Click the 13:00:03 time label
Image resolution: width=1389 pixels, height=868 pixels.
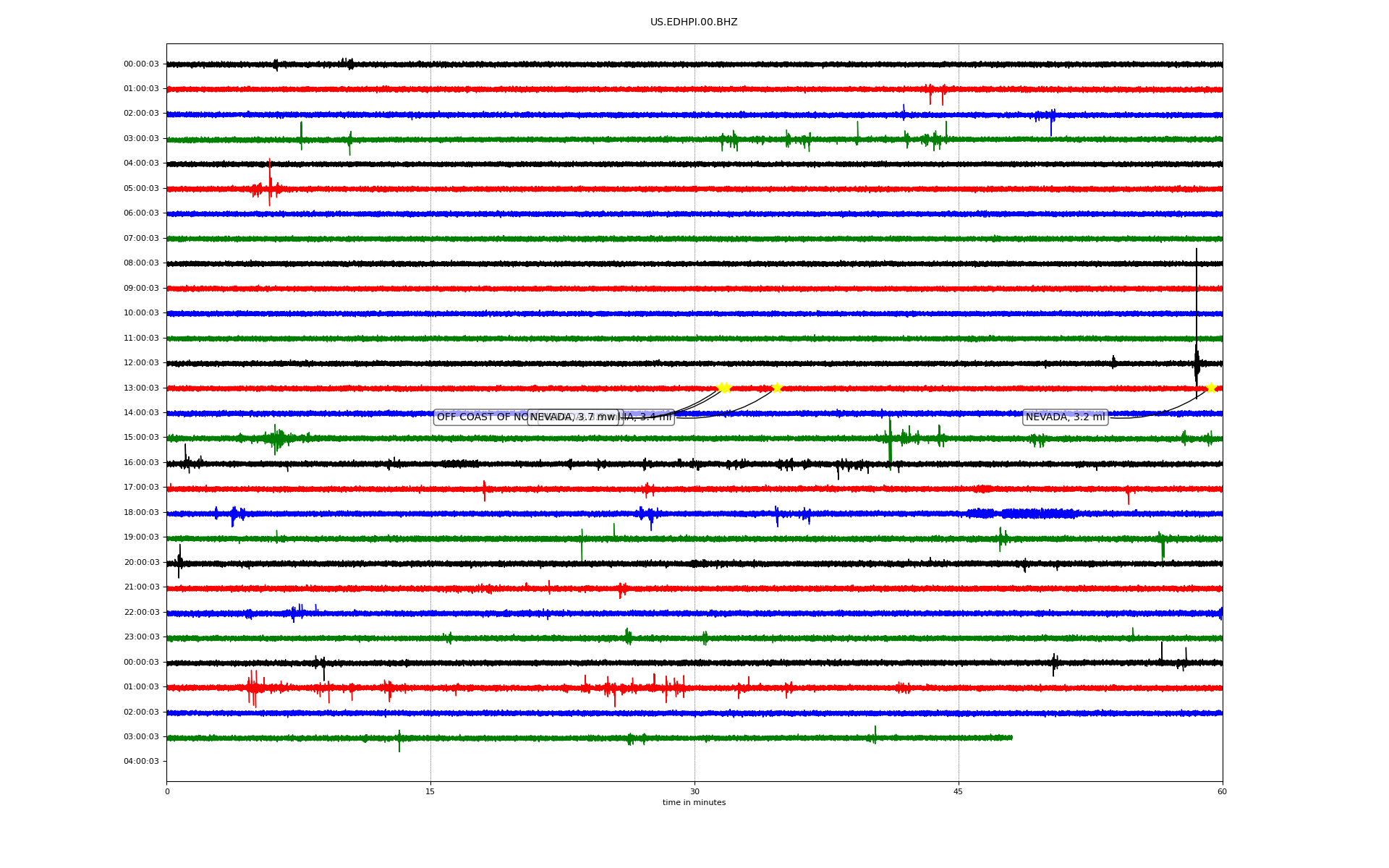tap(141, 388)
